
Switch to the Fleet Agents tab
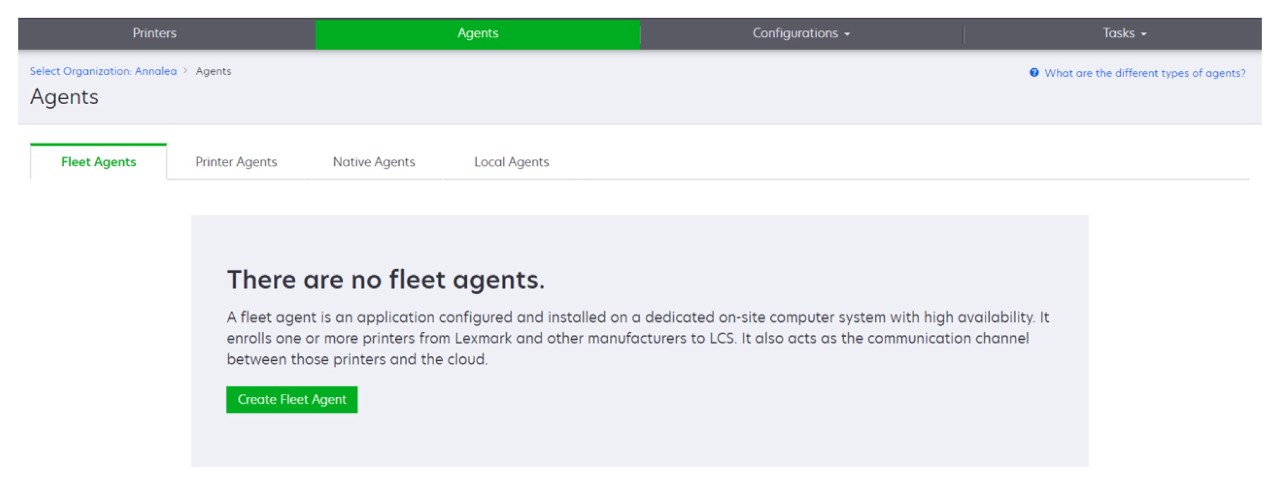point(99,162)
